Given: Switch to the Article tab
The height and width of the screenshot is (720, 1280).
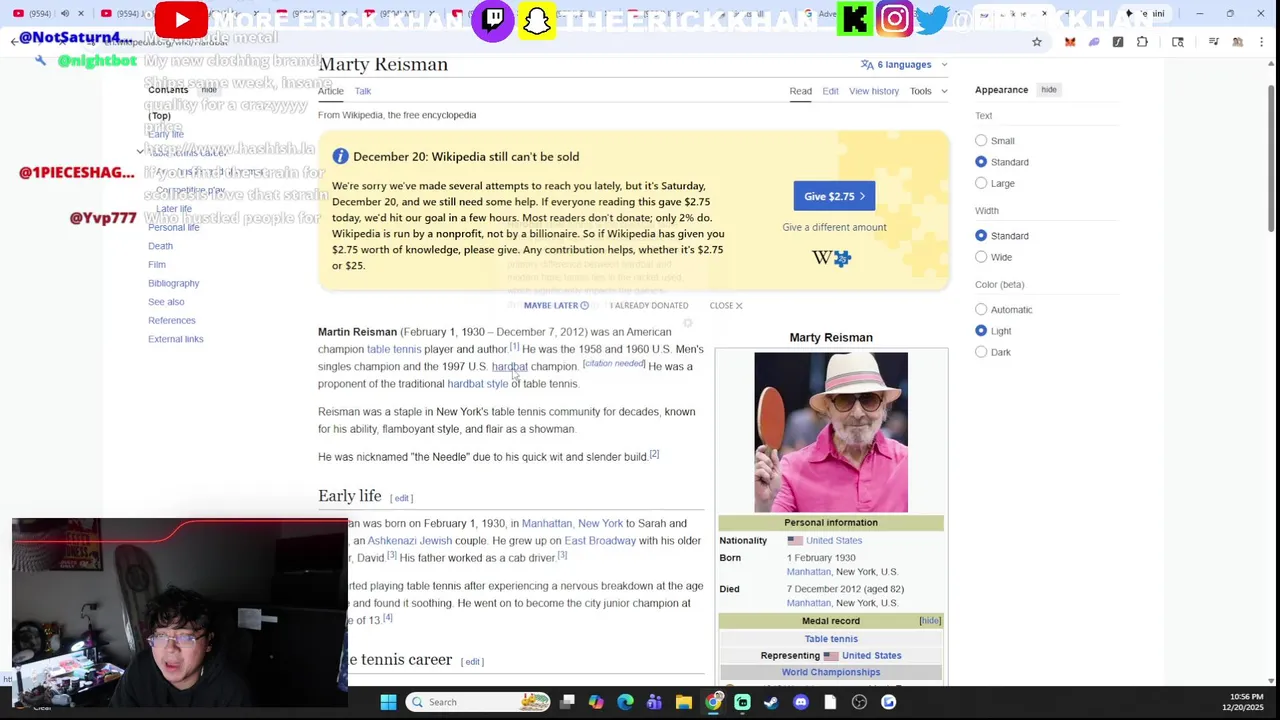Looking at the screenshot, I should point(331,91).
